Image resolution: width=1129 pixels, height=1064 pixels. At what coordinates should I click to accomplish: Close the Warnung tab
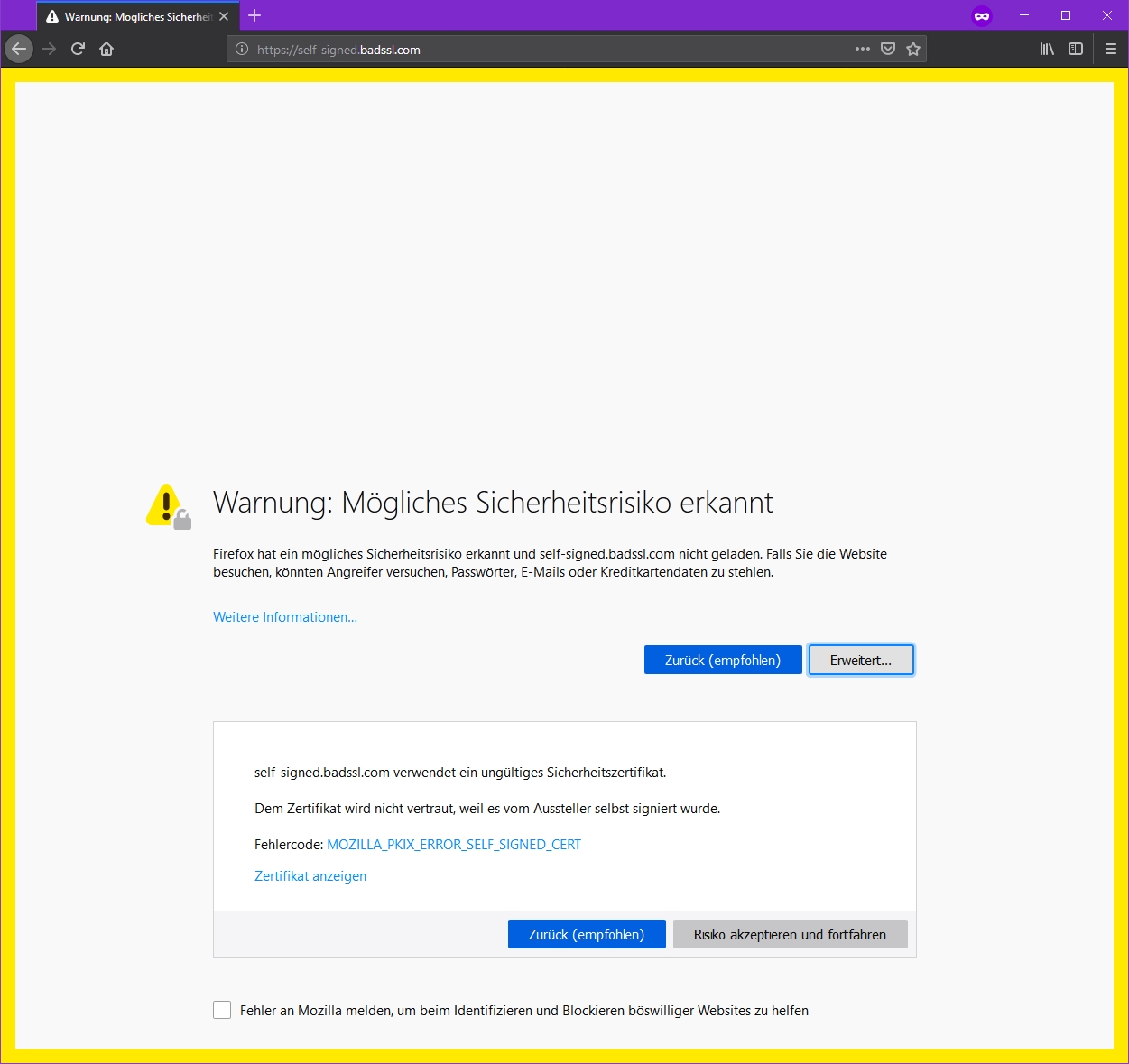(x=224, y=16)
